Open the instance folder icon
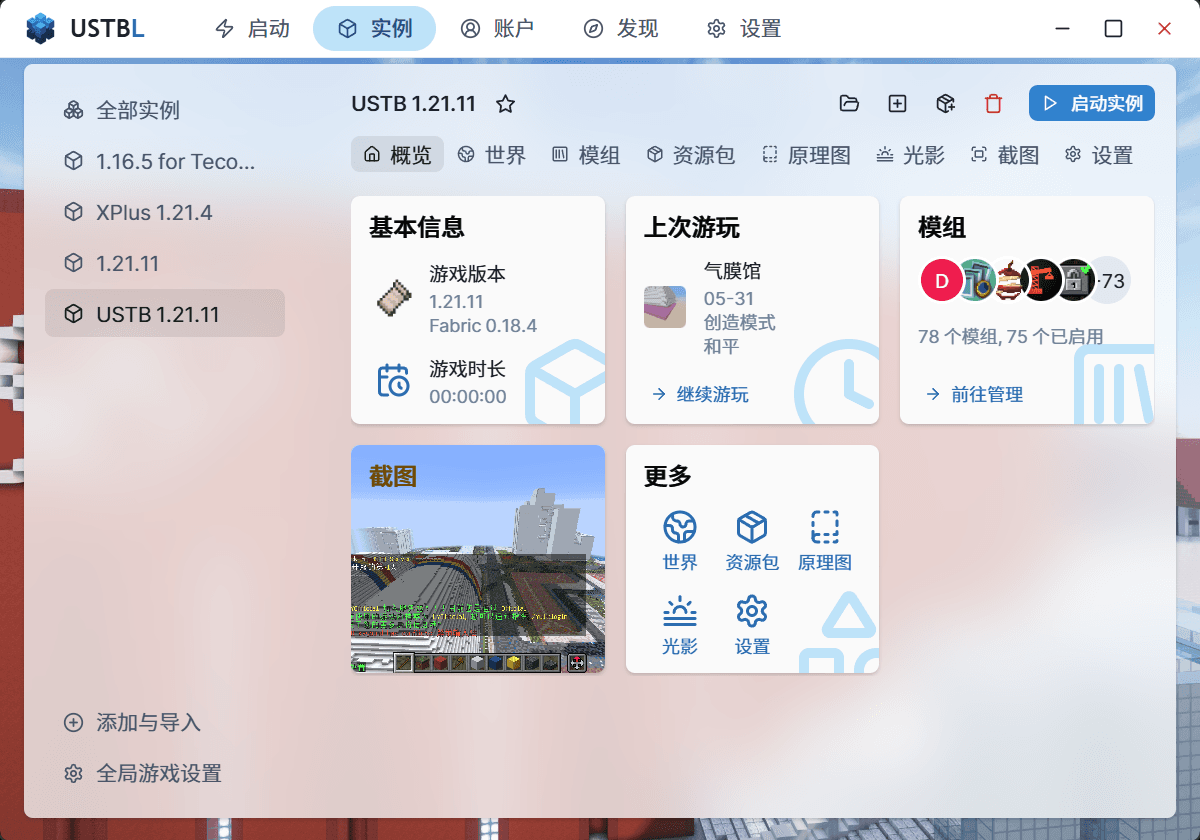1200x840 pixels. [x=849, y=103]
